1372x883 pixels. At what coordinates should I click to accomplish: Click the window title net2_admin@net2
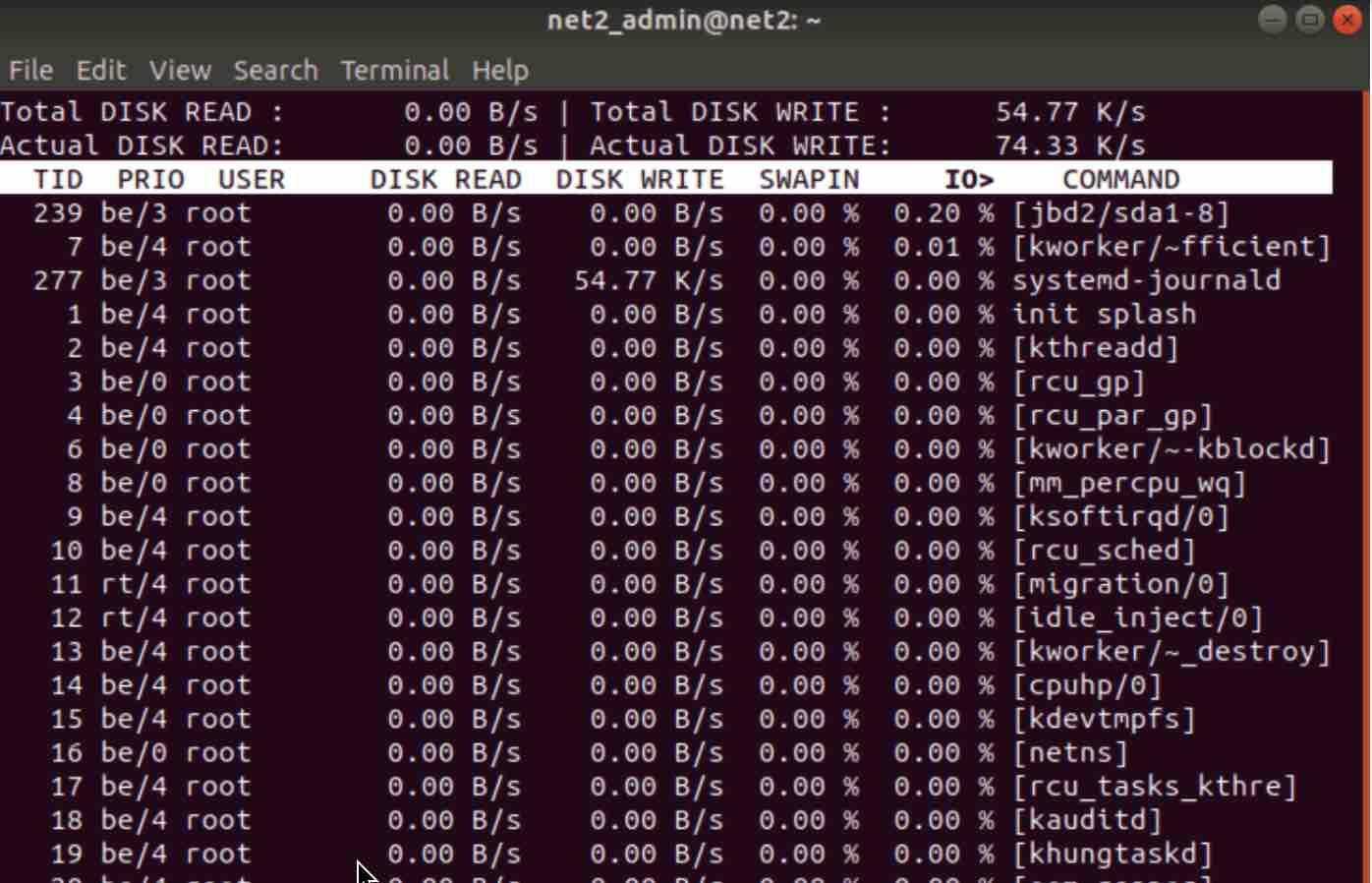pyautogui.click(x=684, y=20)
